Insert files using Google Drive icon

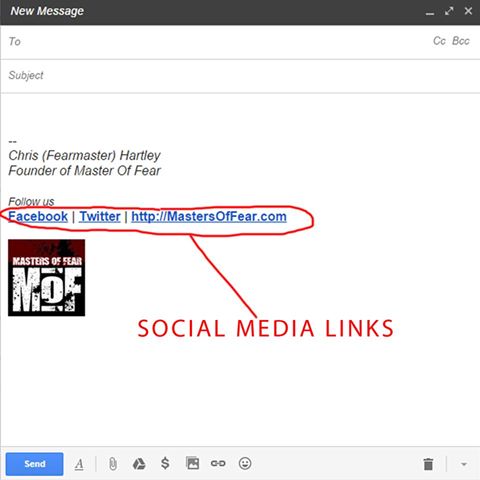(x=139, y=463)
